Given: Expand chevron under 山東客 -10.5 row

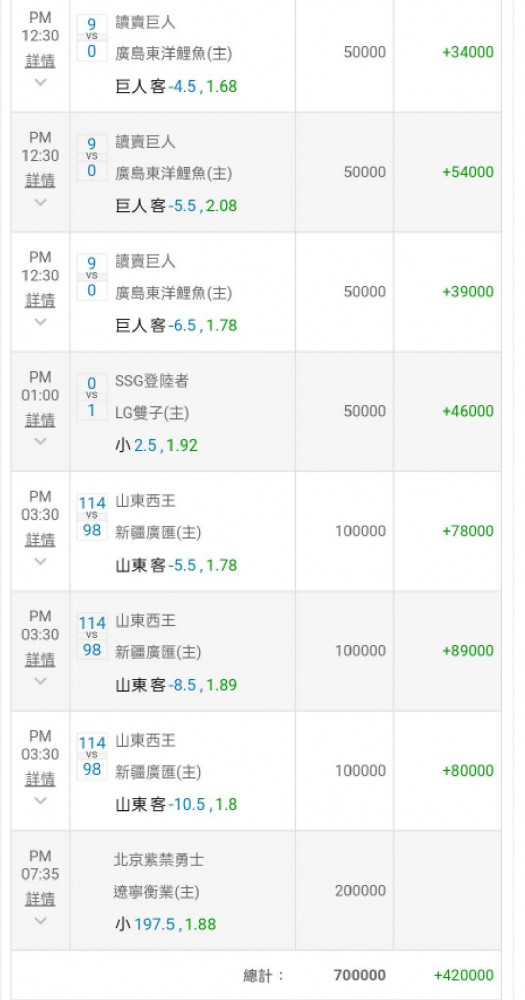Looking at the screenshot, I should click(x=40, y=800).
